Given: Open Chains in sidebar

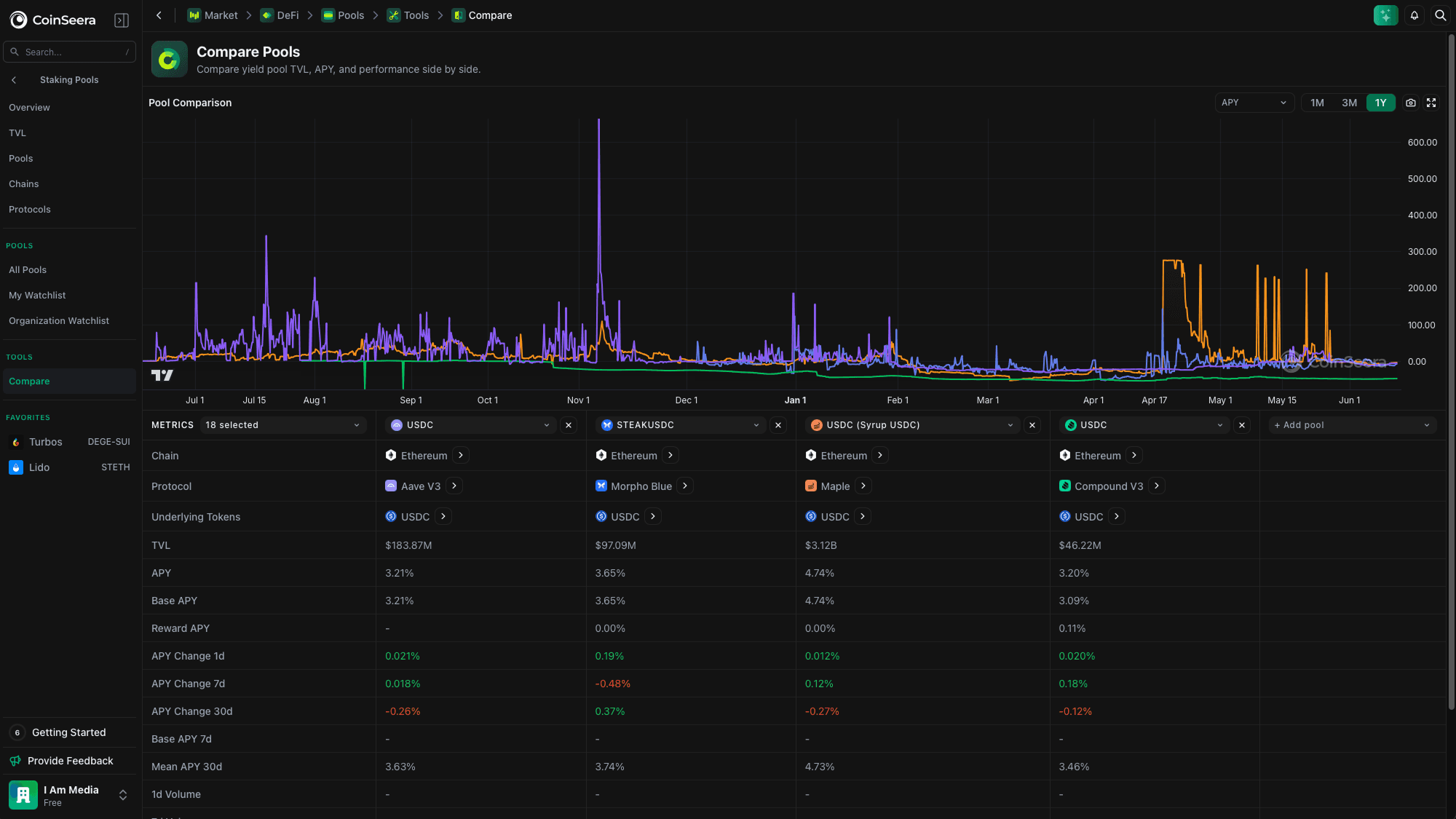Looking at the screenshot, I should pyautogui.click(x=69, y=184).
